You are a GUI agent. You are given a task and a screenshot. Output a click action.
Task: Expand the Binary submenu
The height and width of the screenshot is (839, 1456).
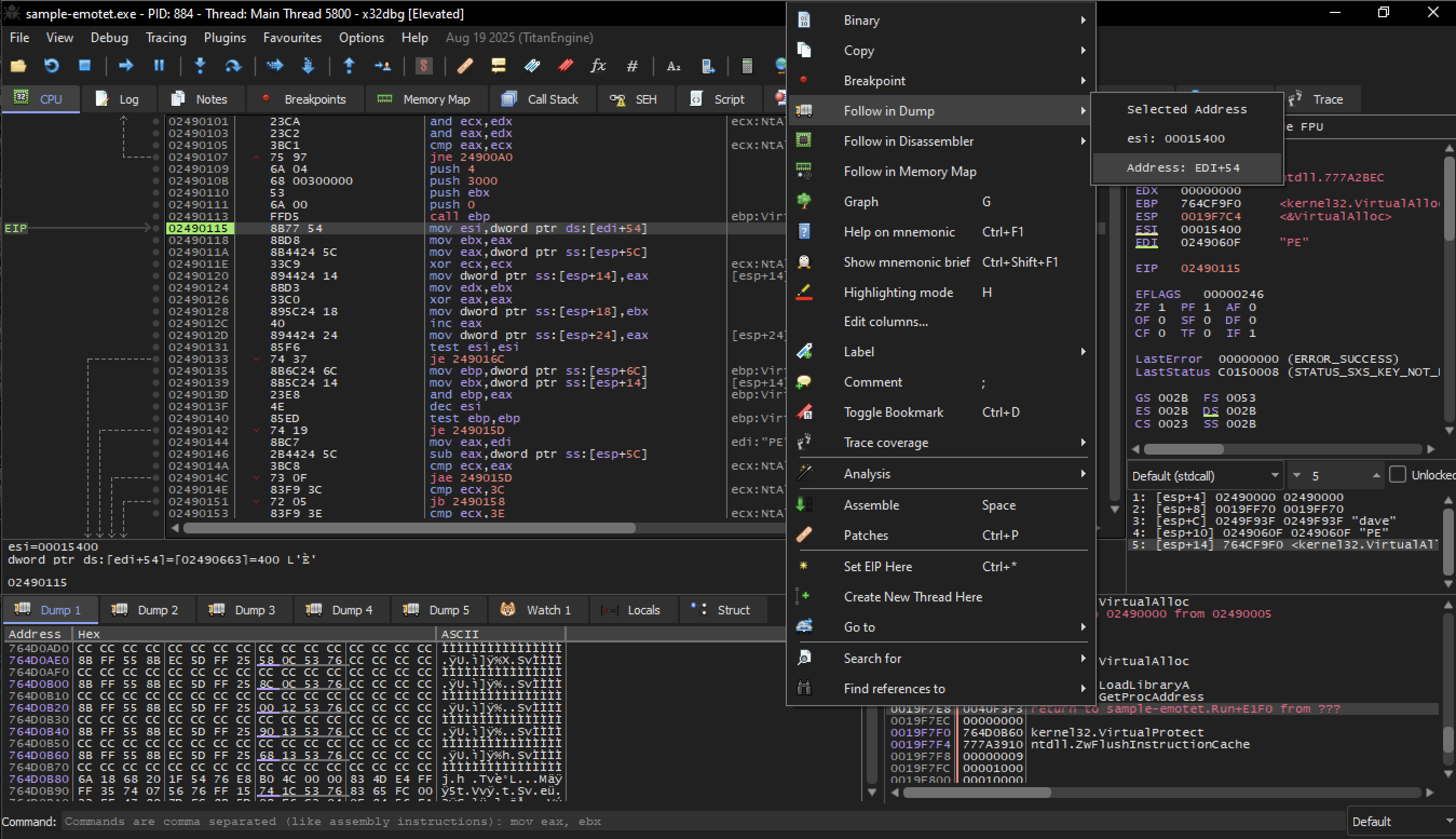(941, 20)
